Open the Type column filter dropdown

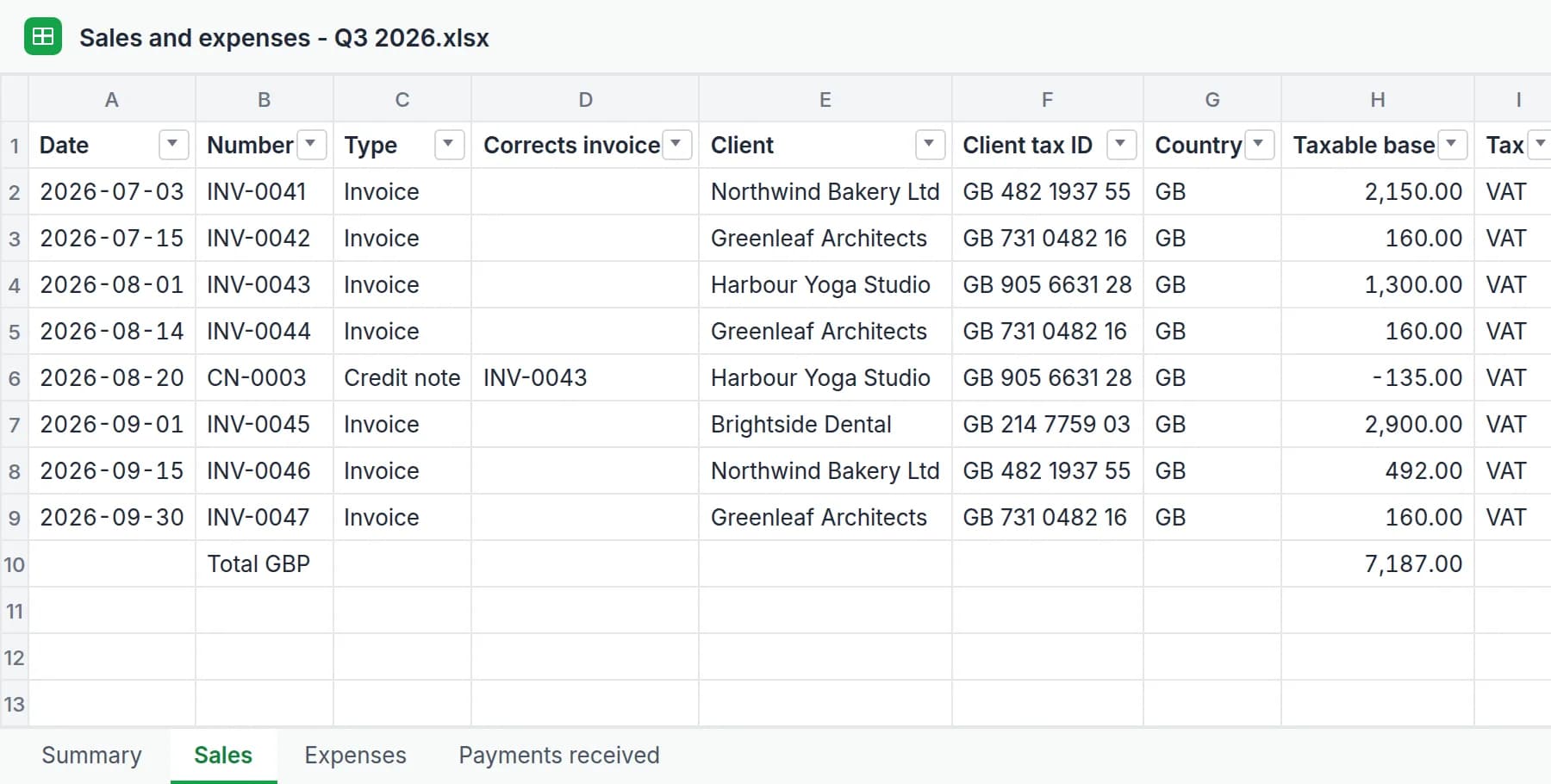[x=449, y=144]
